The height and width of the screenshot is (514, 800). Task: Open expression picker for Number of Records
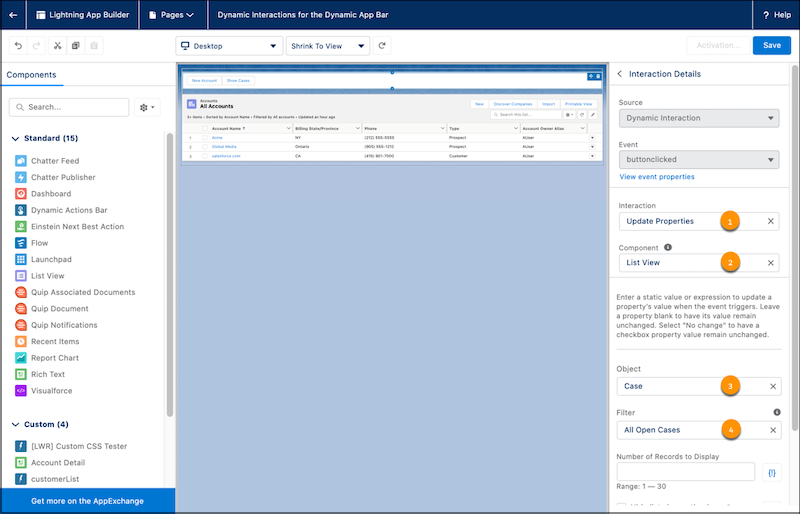[x=772, y=473]
